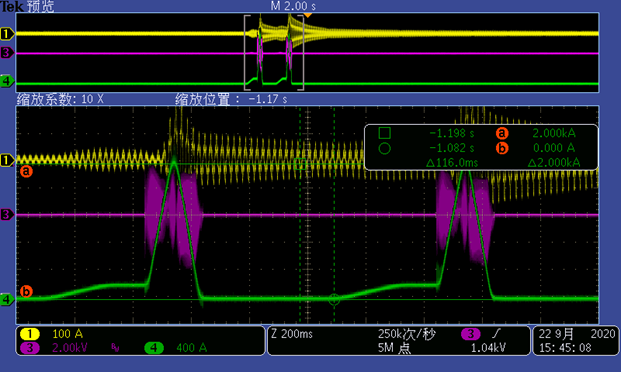The image size is (621, 372).
Task: Click the trigger source 3 badge
Action: click(x=471, y=334)
